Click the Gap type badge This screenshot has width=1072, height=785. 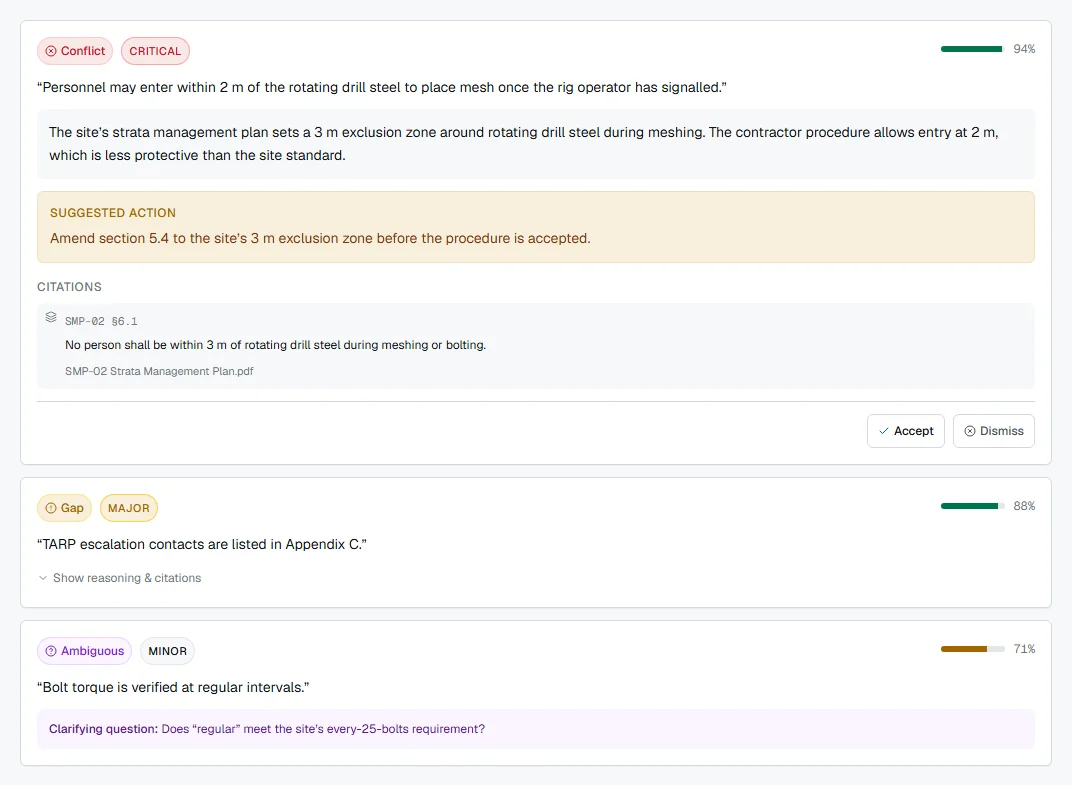(x=64, y=508)
